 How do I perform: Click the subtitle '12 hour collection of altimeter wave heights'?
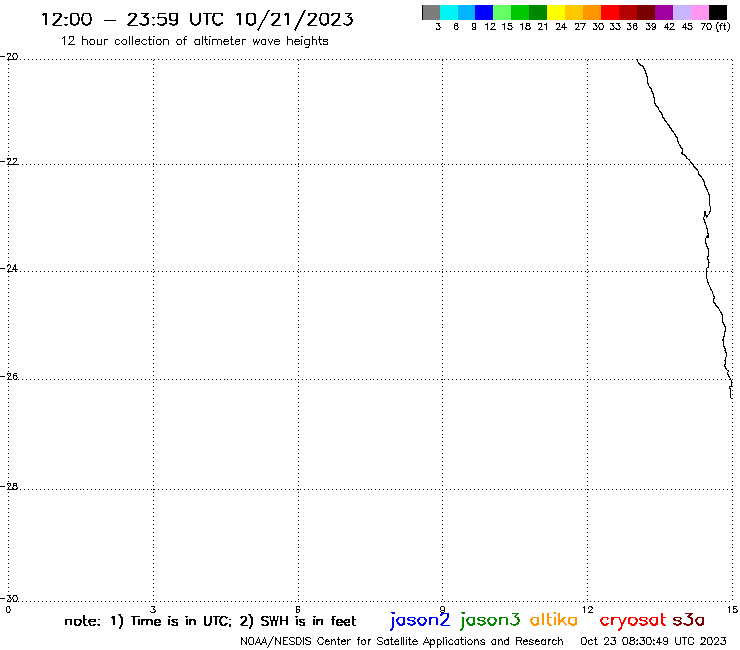click(194, 41)
